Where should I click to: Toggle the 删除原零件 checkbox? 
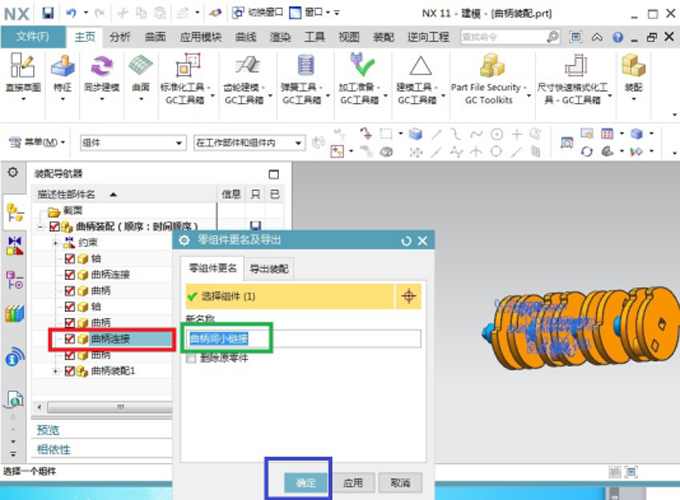191,358
